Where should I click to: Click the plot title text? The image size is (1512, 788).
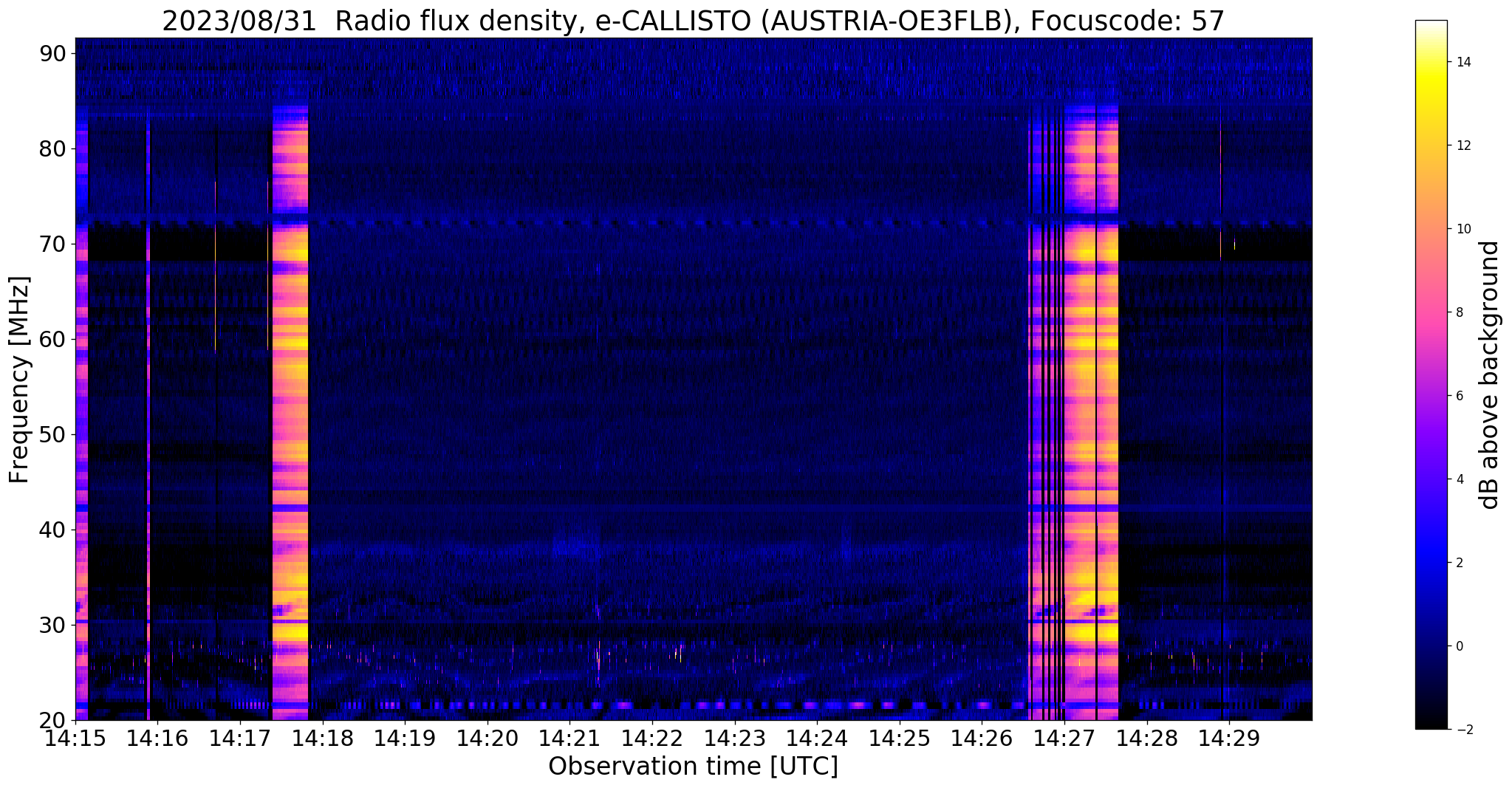tap(693, 21)
